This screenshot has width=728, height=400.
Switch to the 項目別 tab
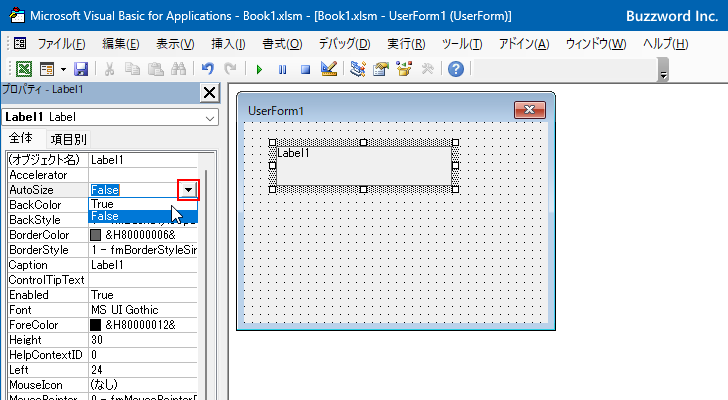click(68, 139)
